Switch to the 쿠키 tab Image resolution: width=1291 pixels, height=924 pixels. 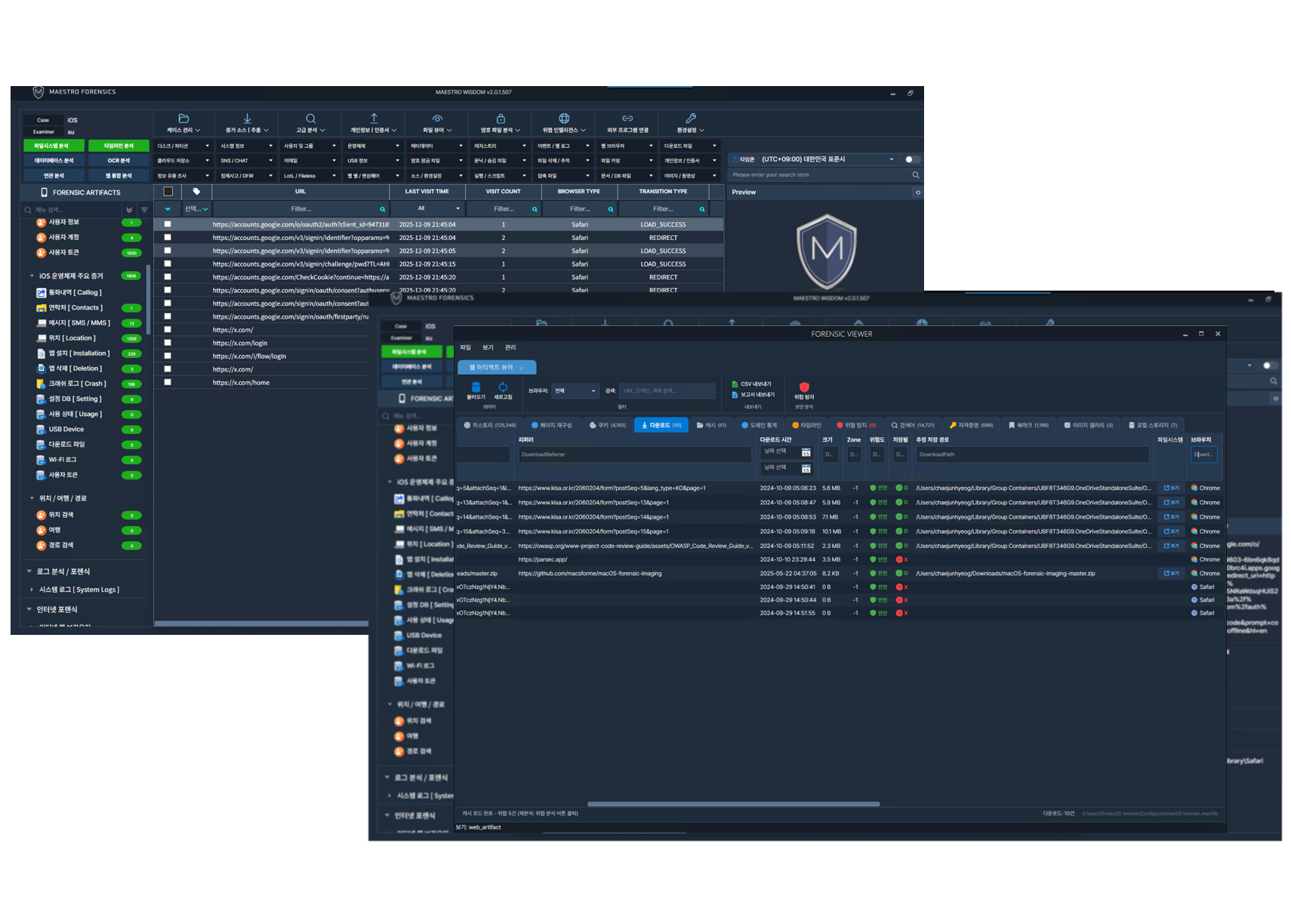608,425
